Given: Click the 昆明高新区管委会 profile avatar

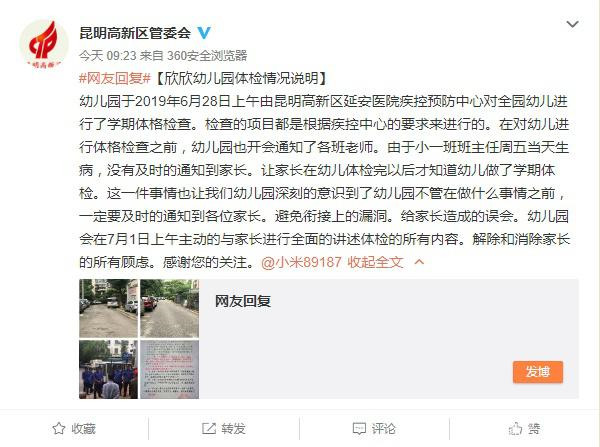Looking at the screenshot, I should point(44,44).
